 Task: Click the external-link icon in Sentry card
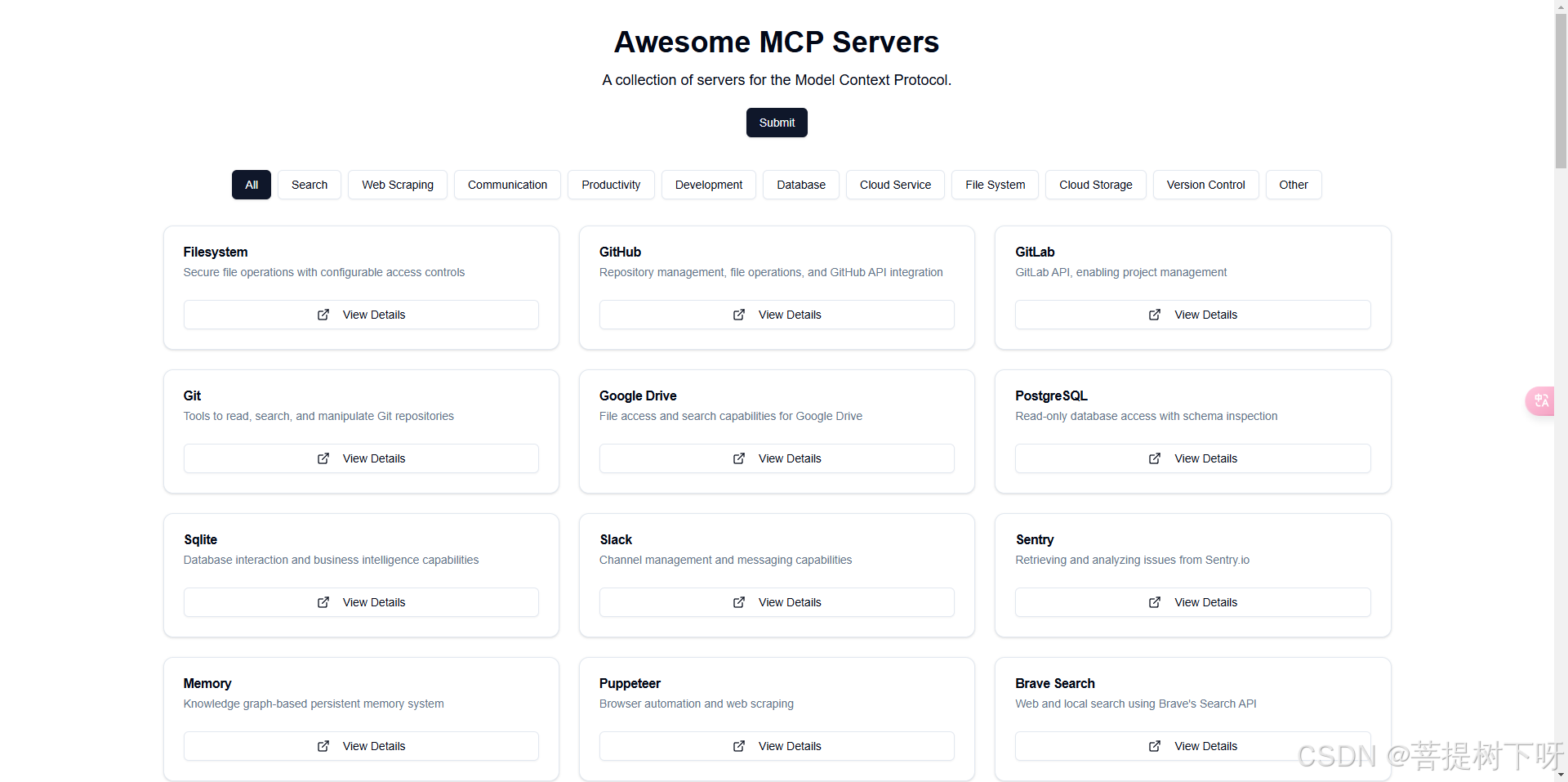coord(1155,602)
